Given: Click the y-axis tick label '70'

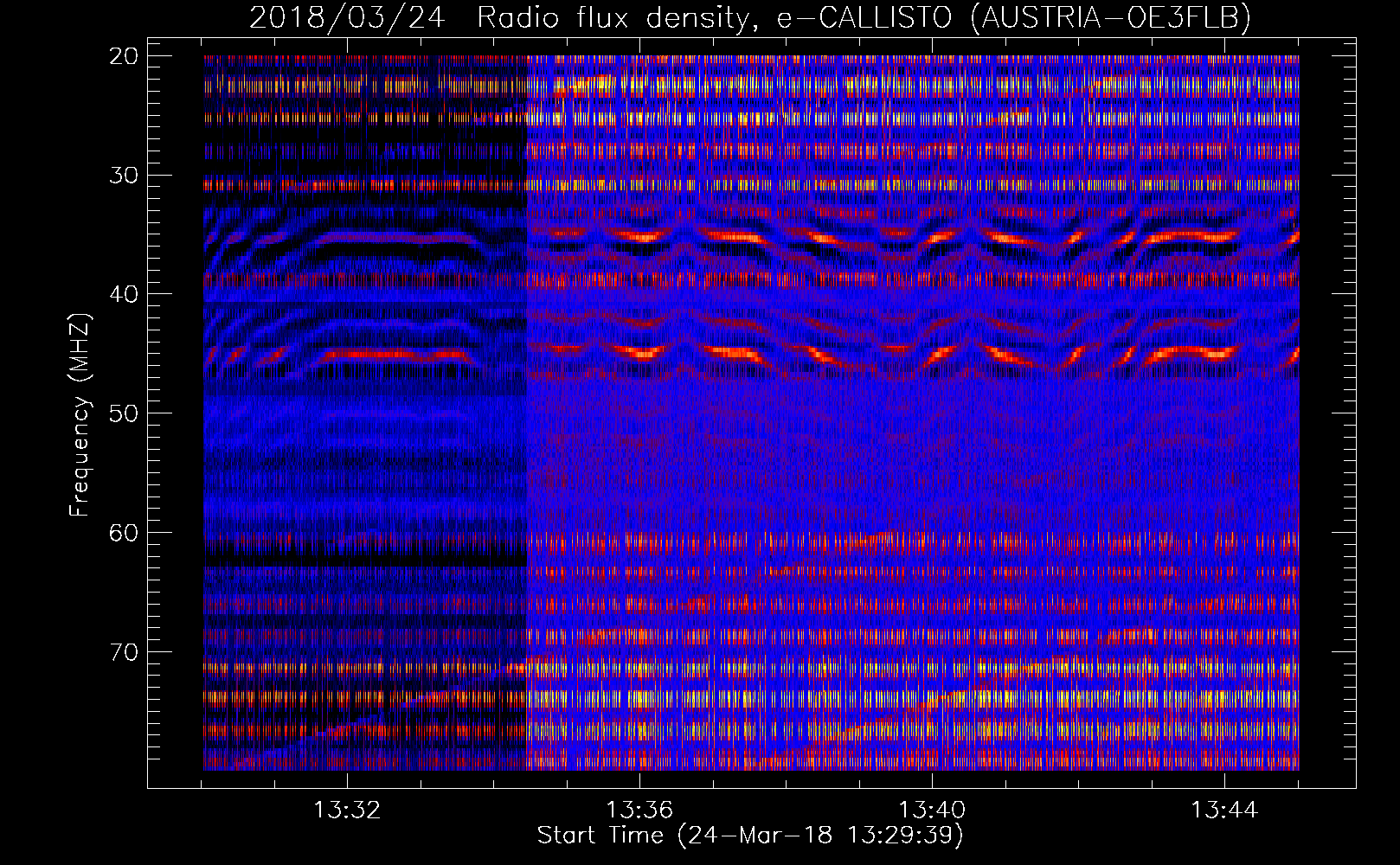Looking at the screenshot, I should point(124,651).
